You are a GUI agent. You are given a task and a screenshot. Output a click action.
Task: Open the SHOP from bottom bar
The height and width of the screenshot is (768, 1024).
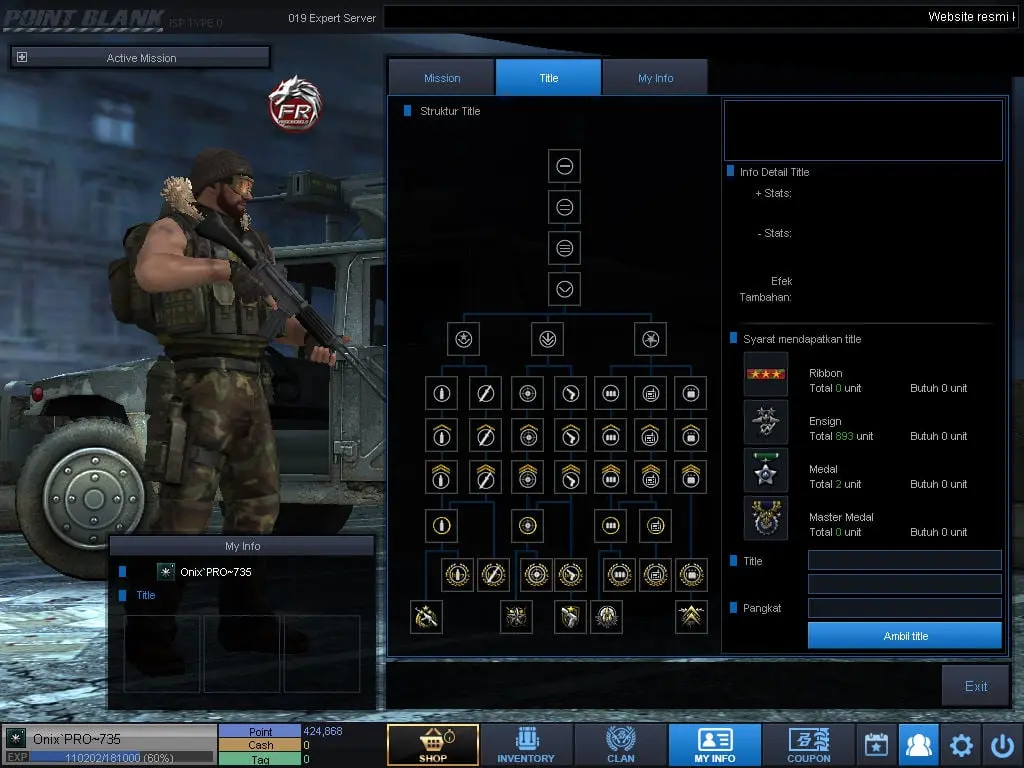[433, 744]
